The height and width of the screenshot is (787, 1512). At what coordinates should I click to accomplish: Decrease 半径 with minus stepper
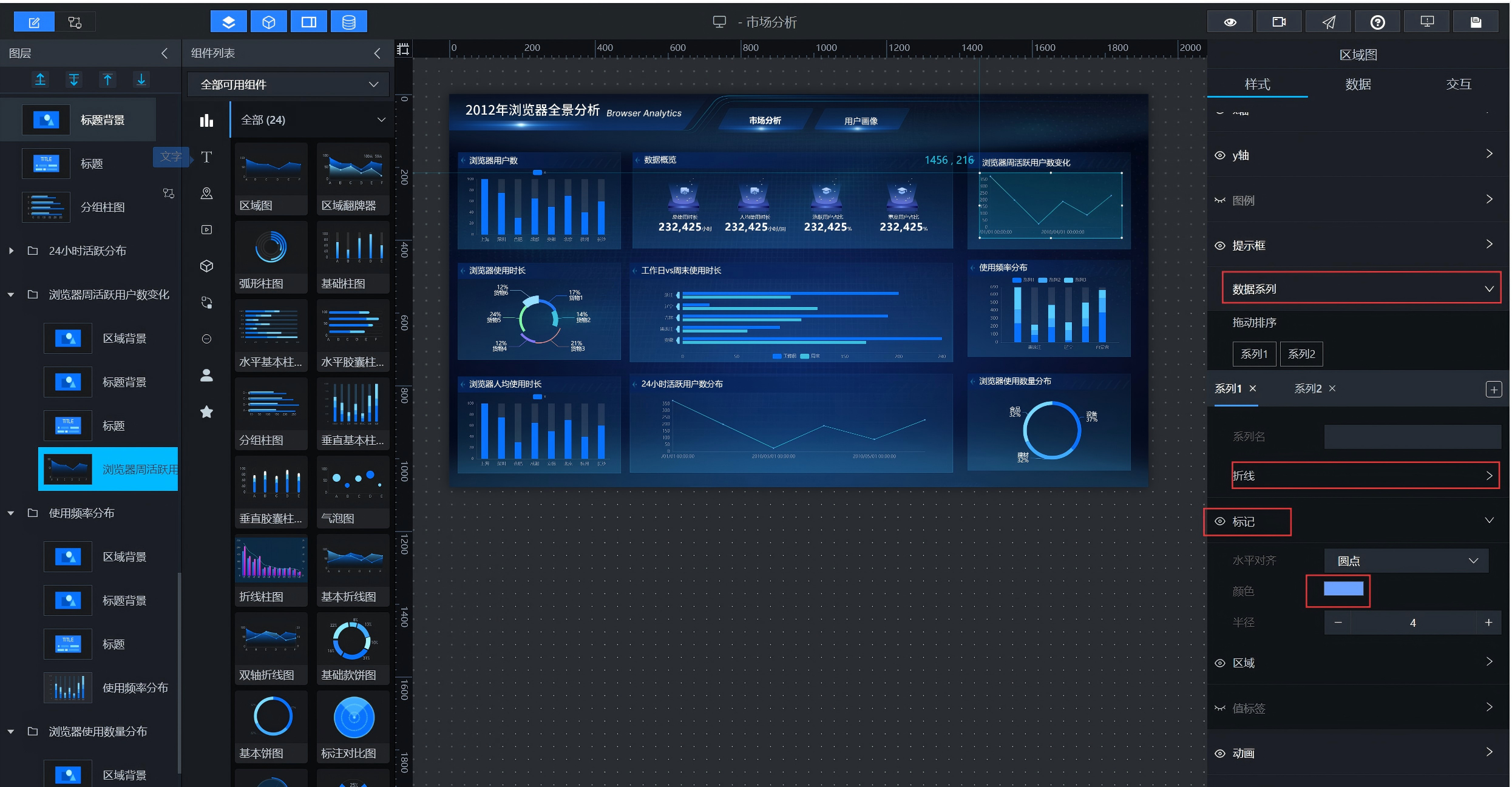click(1338, 623)
